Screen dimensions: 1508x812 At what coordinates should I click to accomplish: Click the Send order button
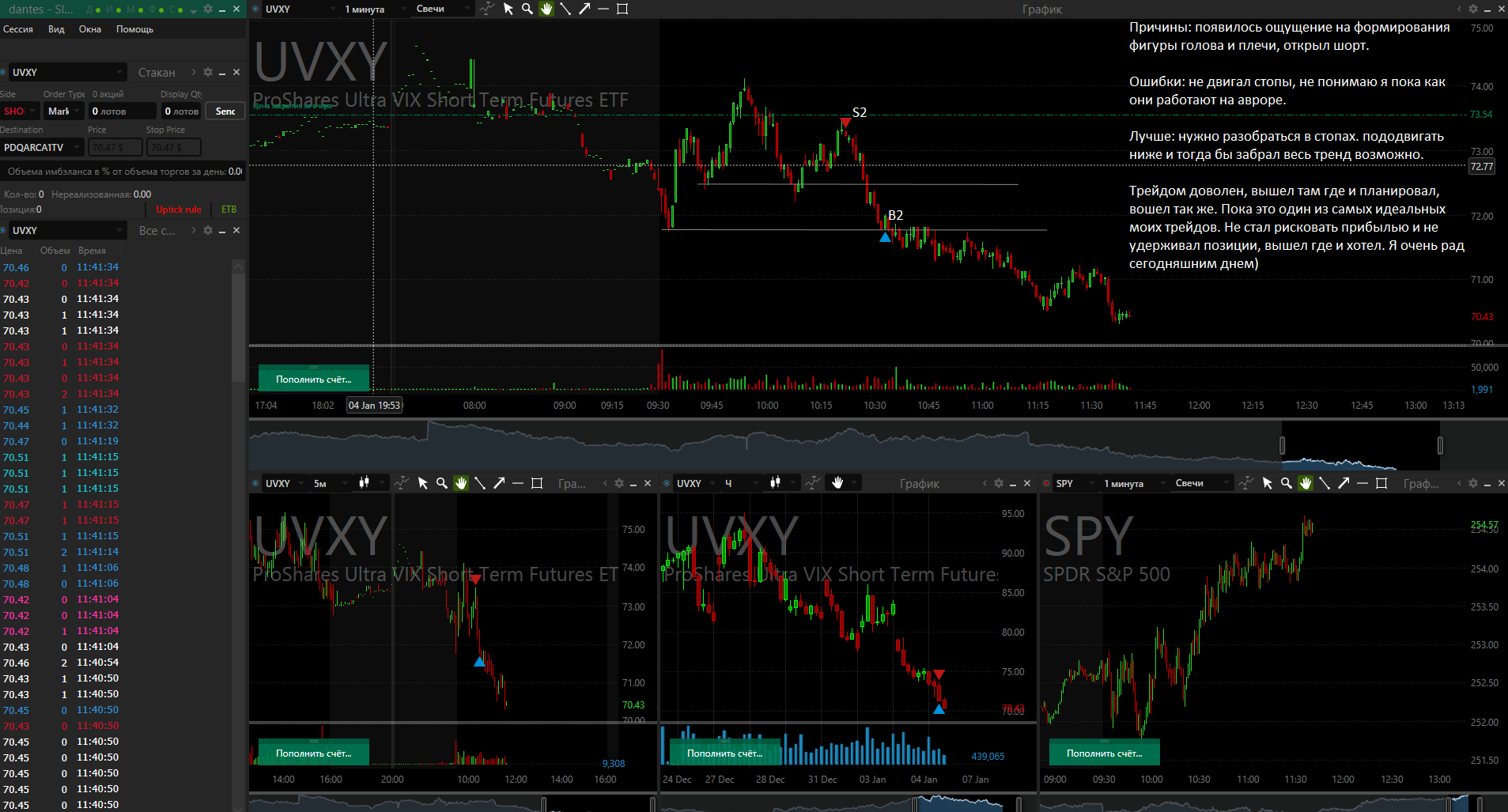[x=225, y=111]
